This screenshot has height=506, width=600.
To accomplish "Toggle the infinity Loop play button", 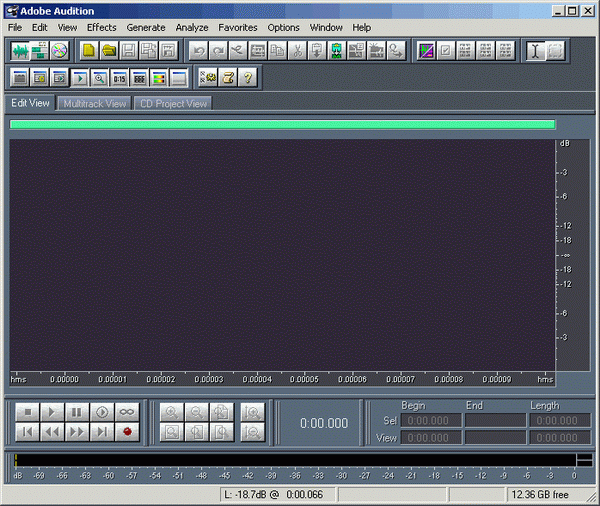I will pos(127,412).
